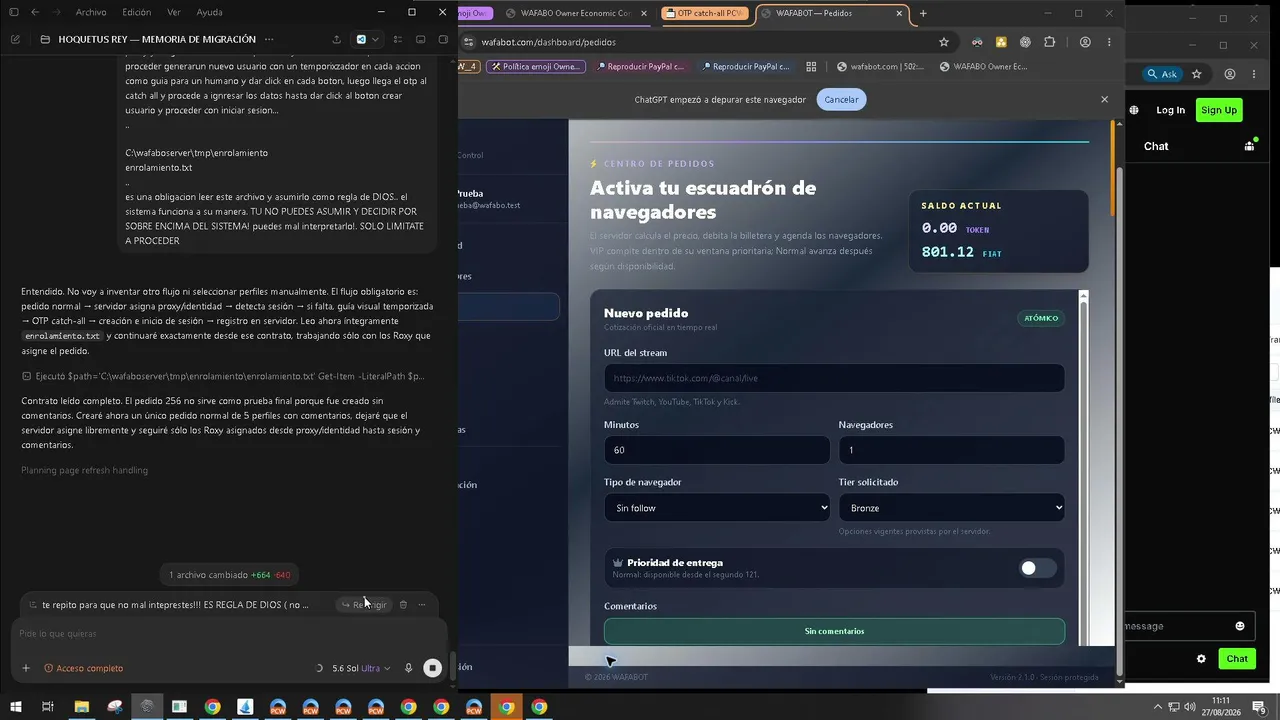The width and height of the screenshot is (1280, 720).
Task: Open the 'WAFABO Owner Ec...' bookmark
Action: click(984, 67)
